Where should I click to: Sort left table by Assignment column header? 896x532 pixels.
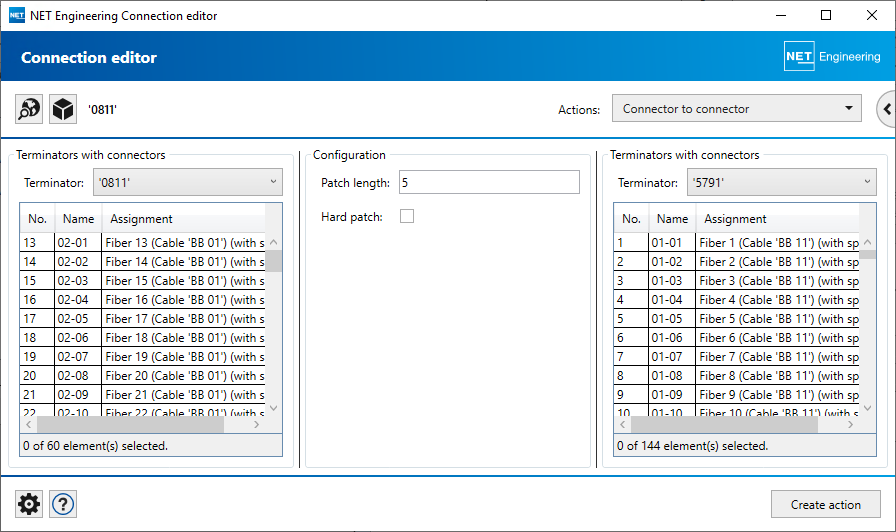tap(183, 218)
